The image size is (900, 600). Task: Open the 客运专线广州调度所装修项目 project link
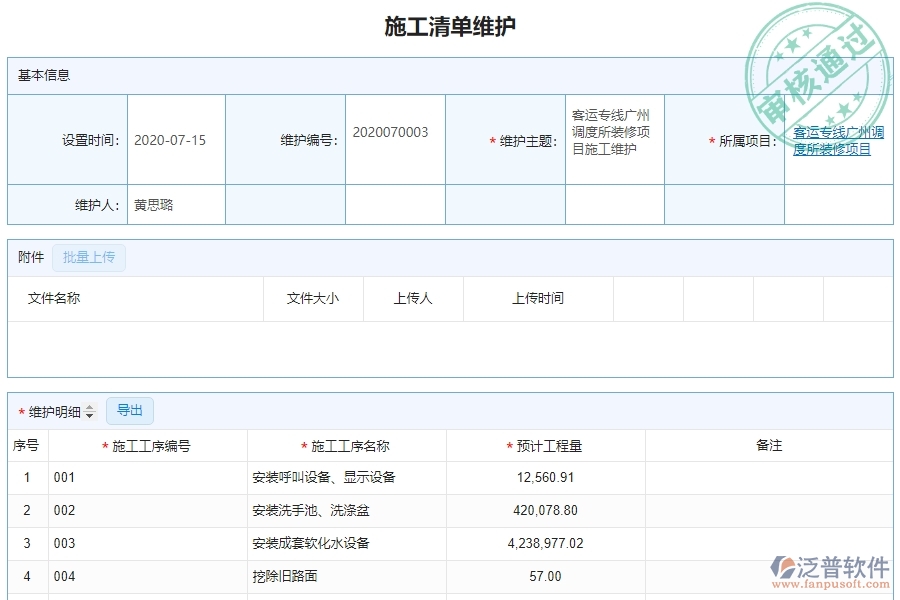click(838, 141)
